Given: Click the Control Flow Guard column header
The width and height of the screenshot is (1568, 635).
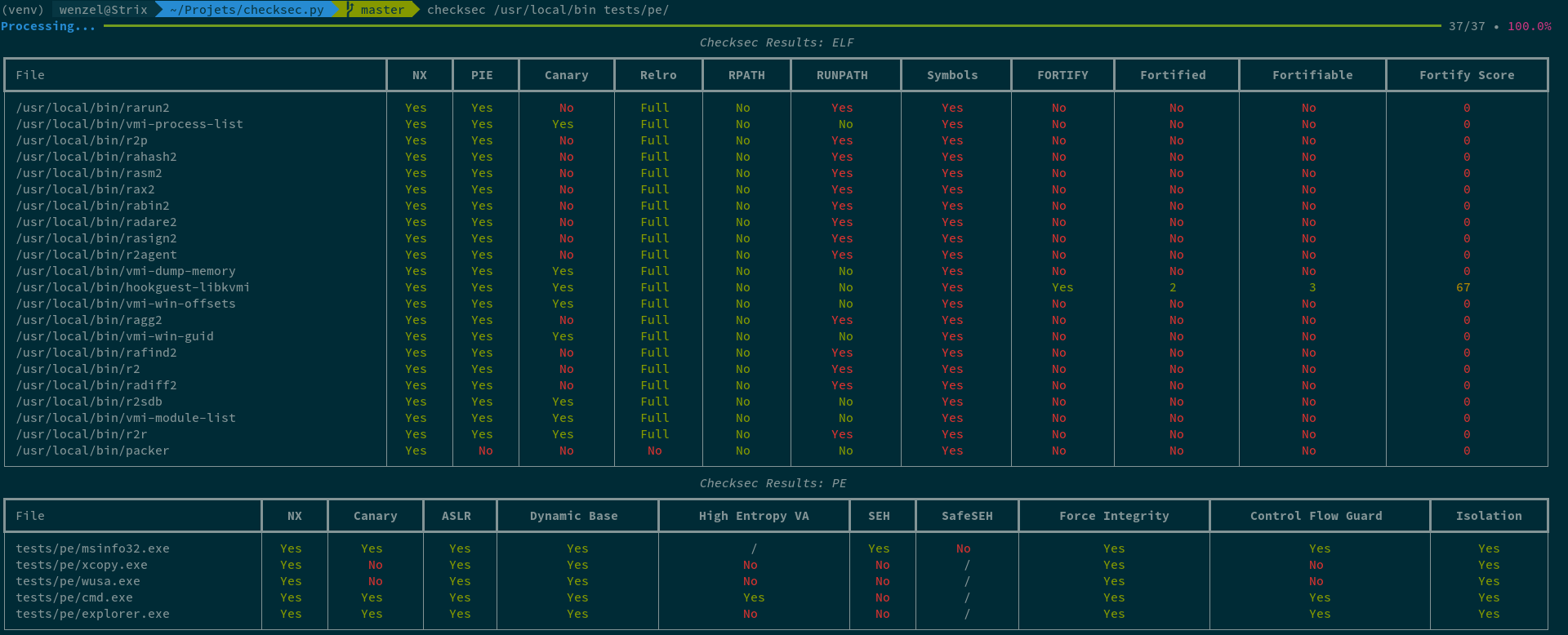Looking at the screenshot, I should 1316,516.
